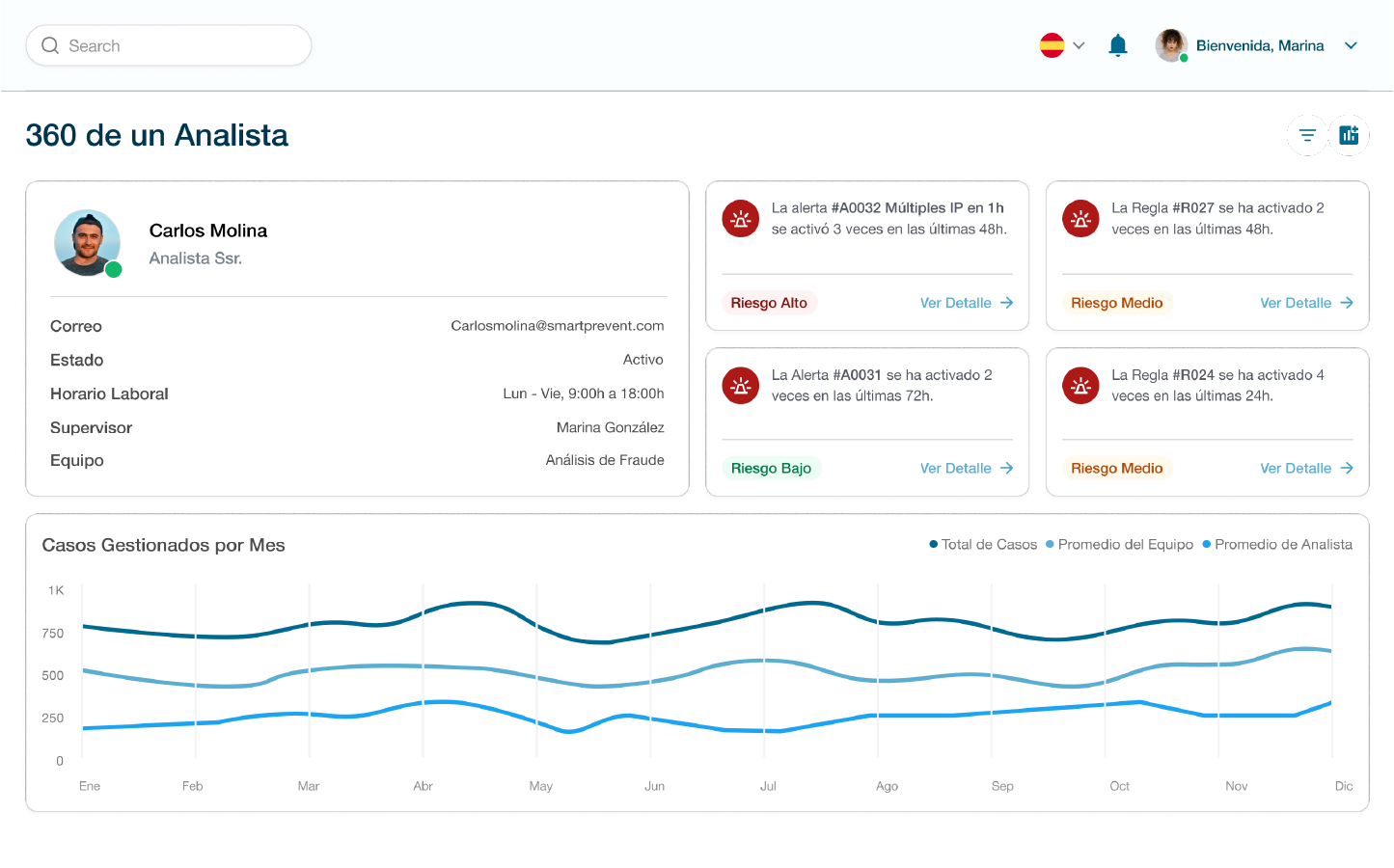Open the Bienvenida, Marina account menu
1394x868 pixels.
point(1259,45)
